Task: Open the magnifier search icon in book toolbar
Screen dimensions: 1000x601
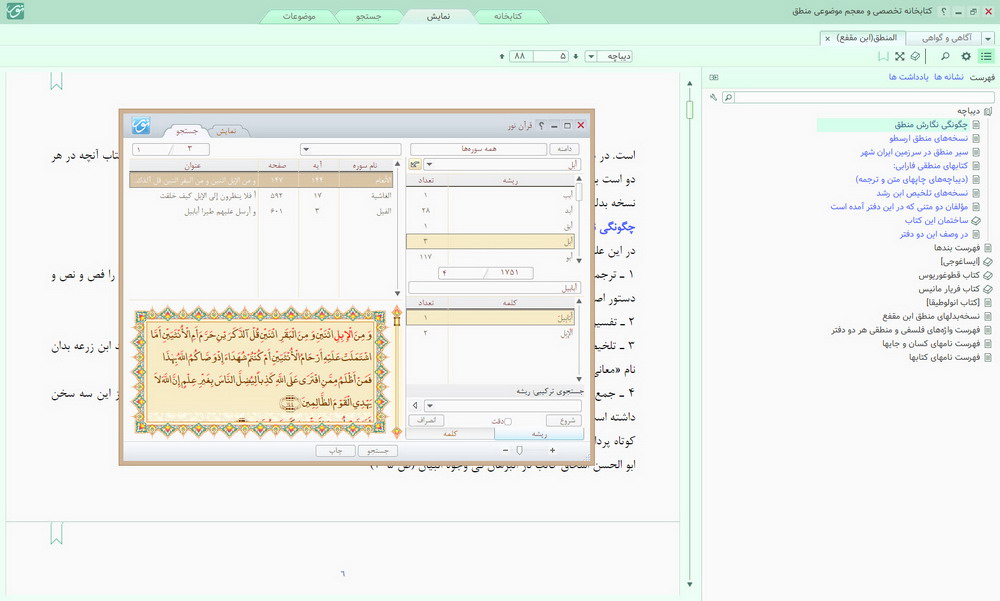Action: click(945, 56)
